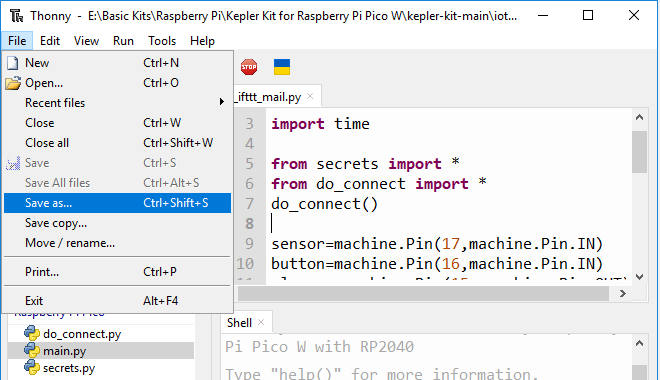Choose Open... from the File menu

(117, 83)
